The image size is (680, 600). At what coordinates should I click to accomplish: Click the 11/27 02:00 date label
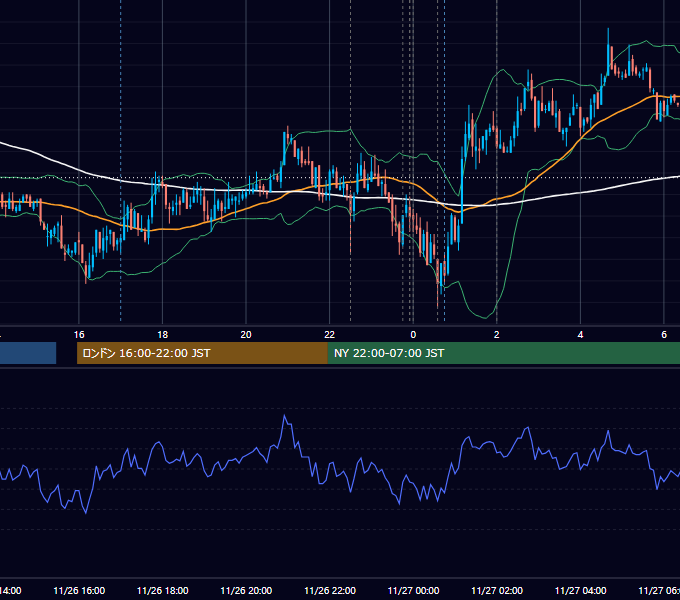(497, 590)
